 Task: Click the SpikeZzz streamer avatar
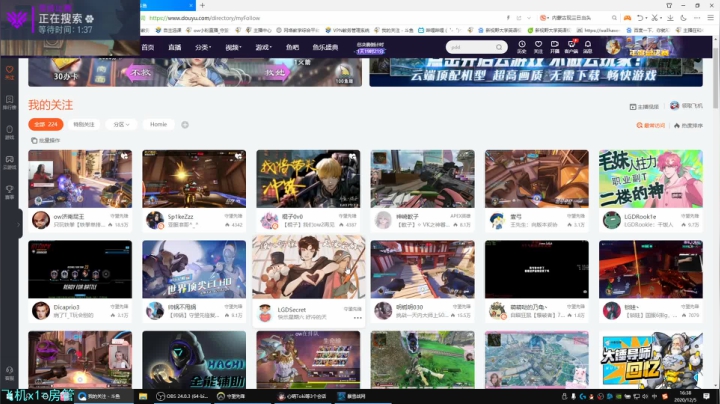coord(155,220)
